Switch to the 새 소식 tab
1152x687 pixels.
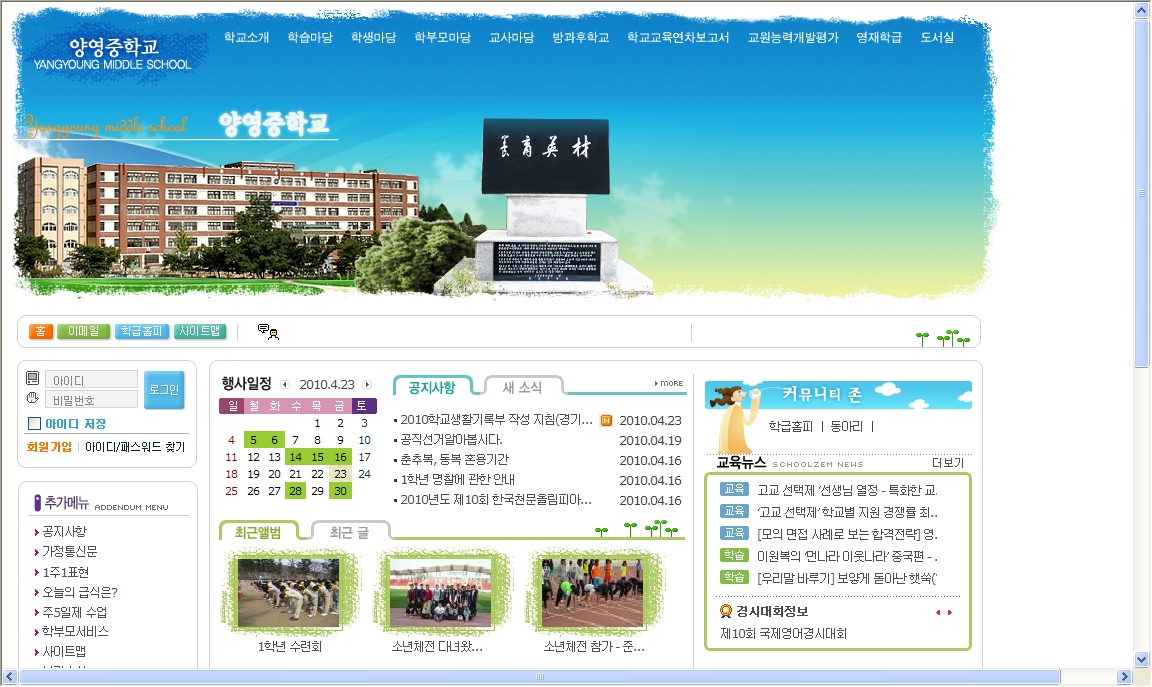(x=523, y=387)
